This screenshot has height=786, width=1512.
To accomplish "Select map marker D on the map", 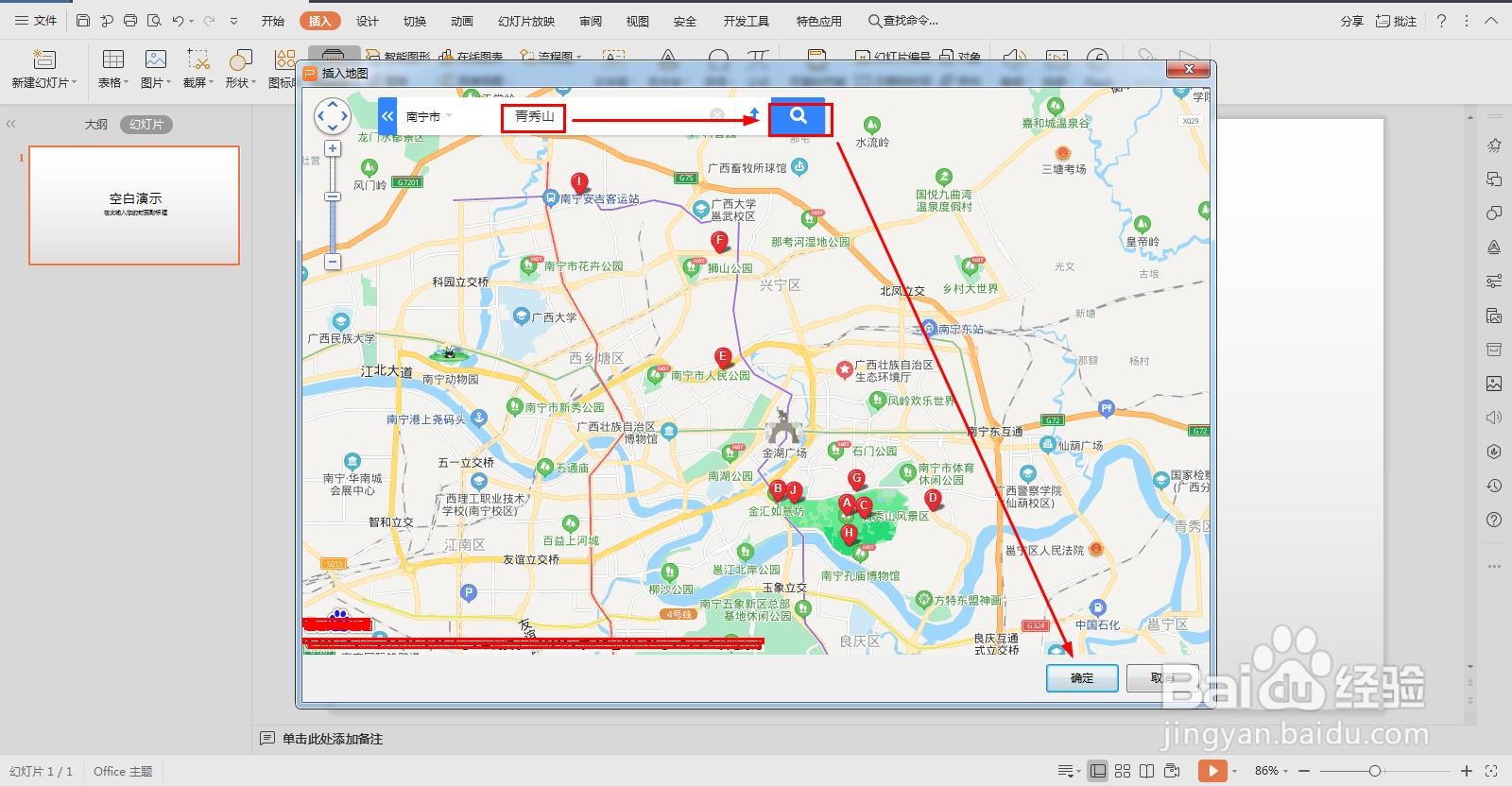I will click(x=933, y=499).
